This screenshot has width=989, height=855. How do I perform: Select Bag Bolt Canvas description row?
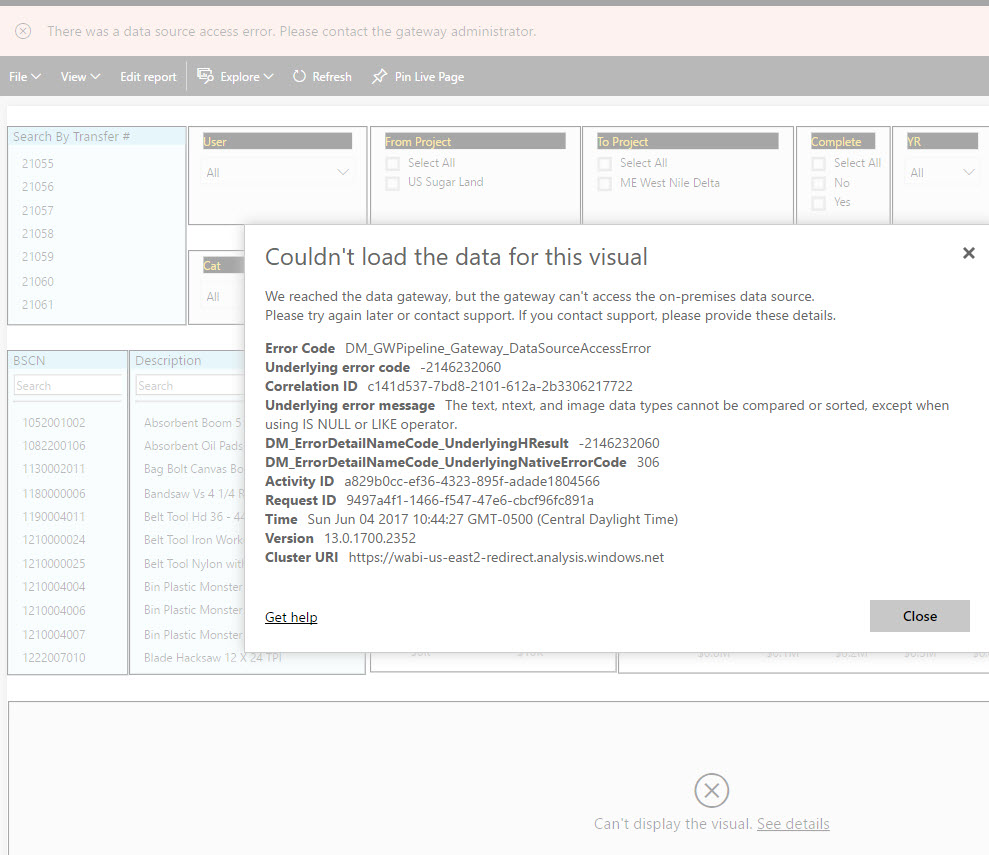(x=193, y=468)
